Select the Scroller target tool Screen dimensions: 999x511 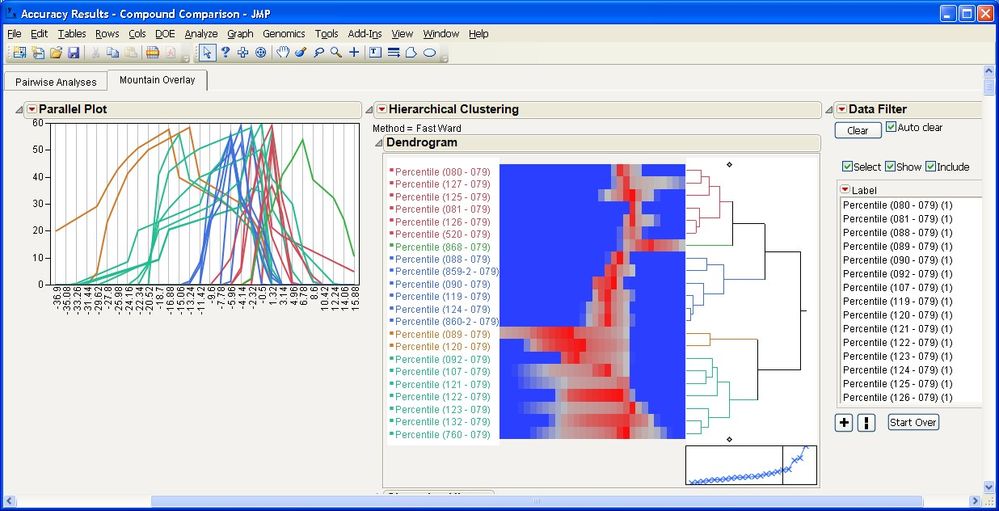[x=261, y=53]
